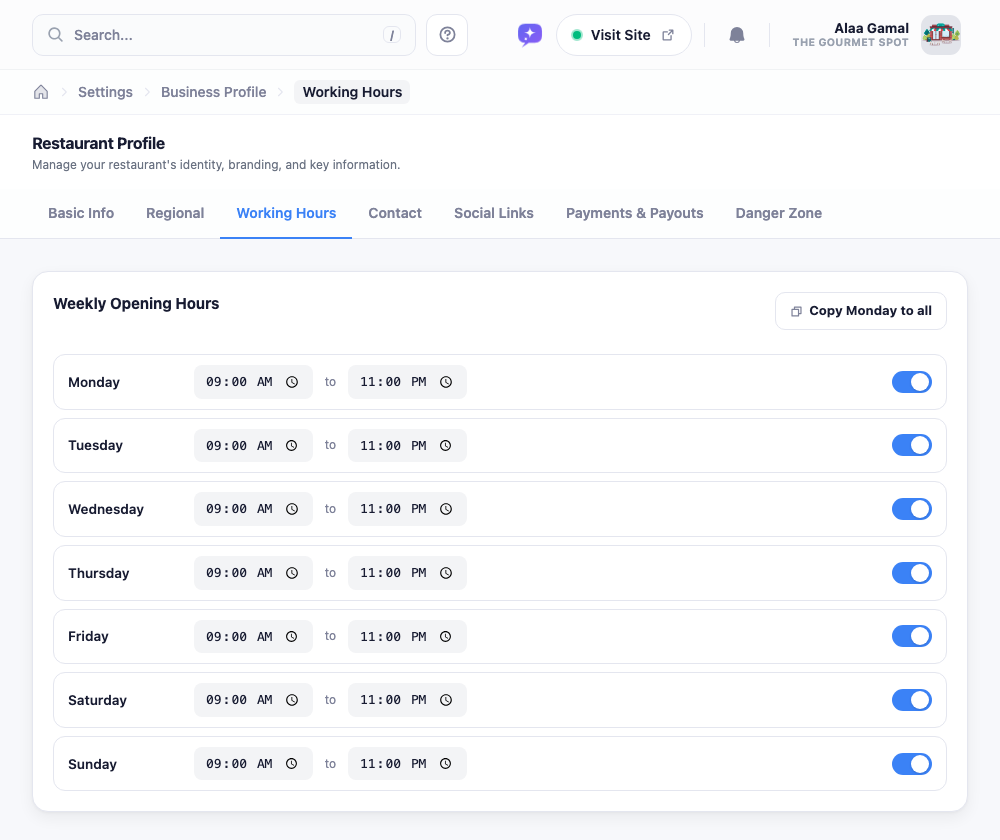The height and width of the screenshot is (840, 1000).
Task: Click the Restaurant Profile heading
Action: [98, 144]
